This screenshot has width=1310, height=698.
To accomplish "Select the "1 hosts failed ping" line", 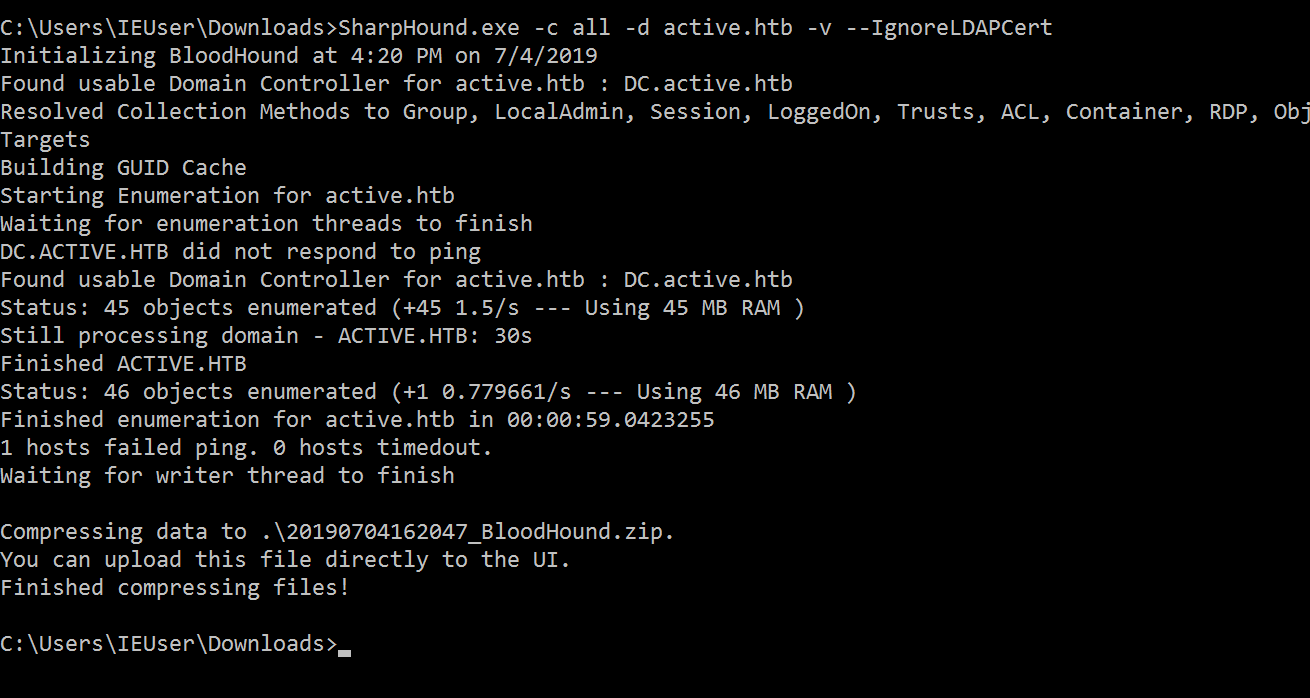I will click(x=246, y=447).
